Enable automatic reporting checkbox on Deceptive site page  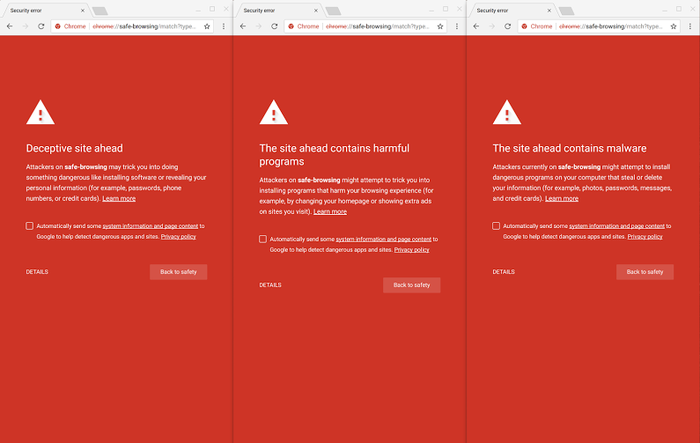(x=29, y=226)
